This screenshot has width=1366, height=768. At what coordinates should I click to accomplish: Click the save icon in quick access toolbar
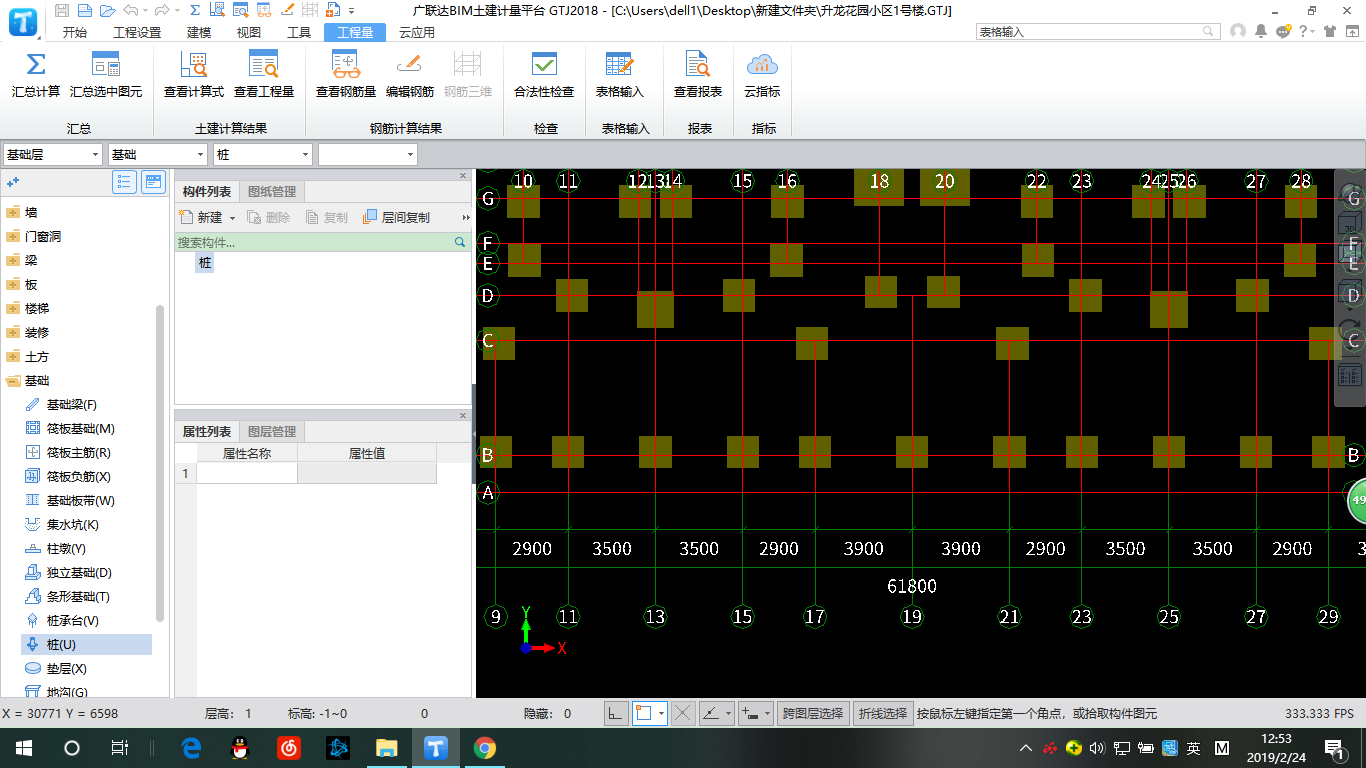point(63,10)
